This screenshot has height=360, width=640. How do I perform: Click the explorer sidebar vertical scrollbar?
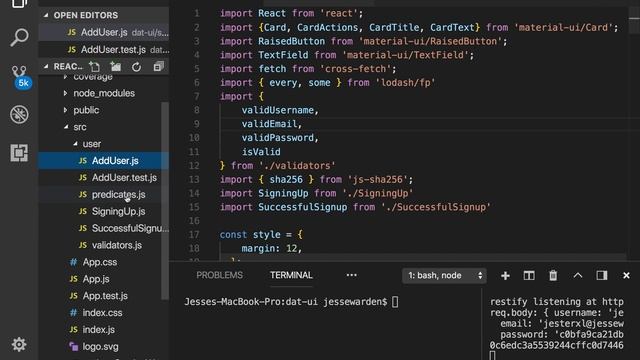pos(164,200)
